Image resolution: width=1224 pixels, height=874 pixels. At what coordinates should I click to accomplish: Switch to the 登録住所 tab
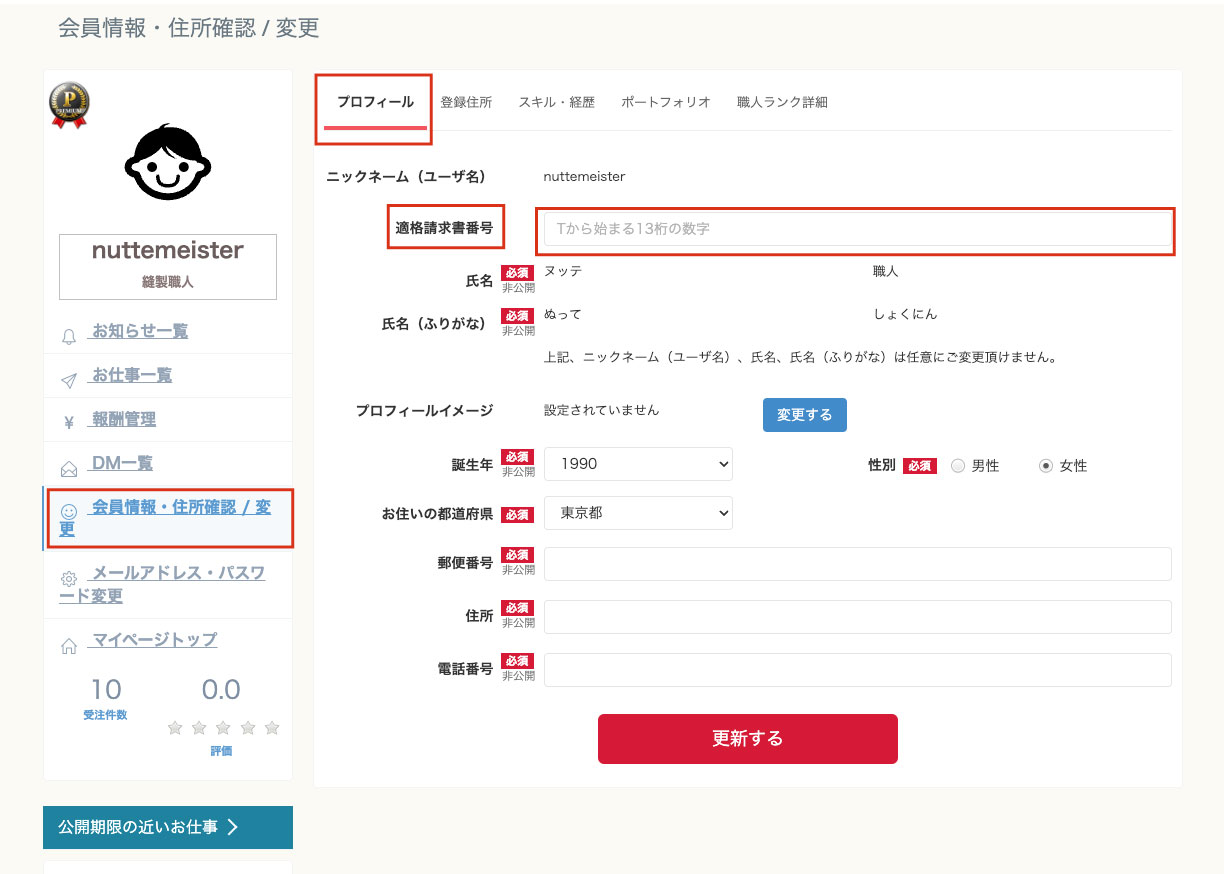[466, 102]
